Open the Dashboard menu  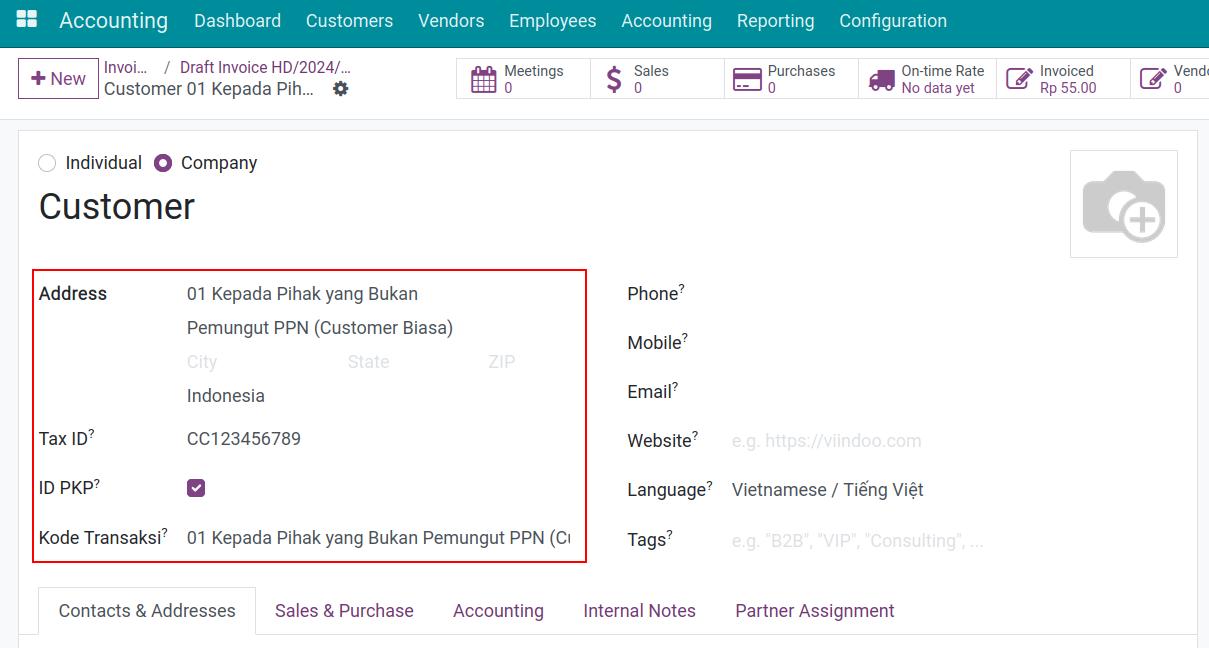tap(237, 21)
